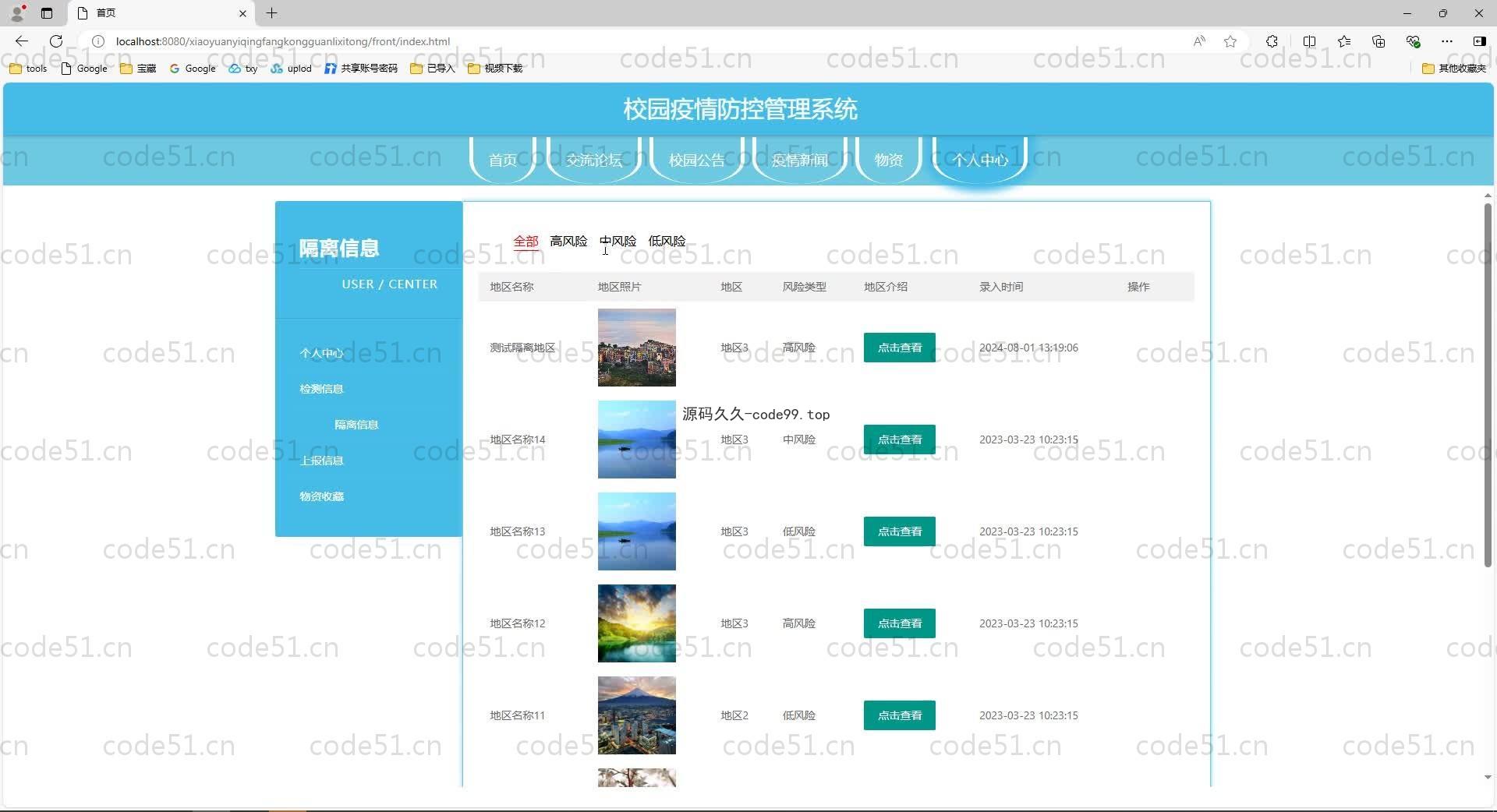1497x812 pixels.
Task: Click 点击查看 for 地区名称14
Action: (900, 440)
